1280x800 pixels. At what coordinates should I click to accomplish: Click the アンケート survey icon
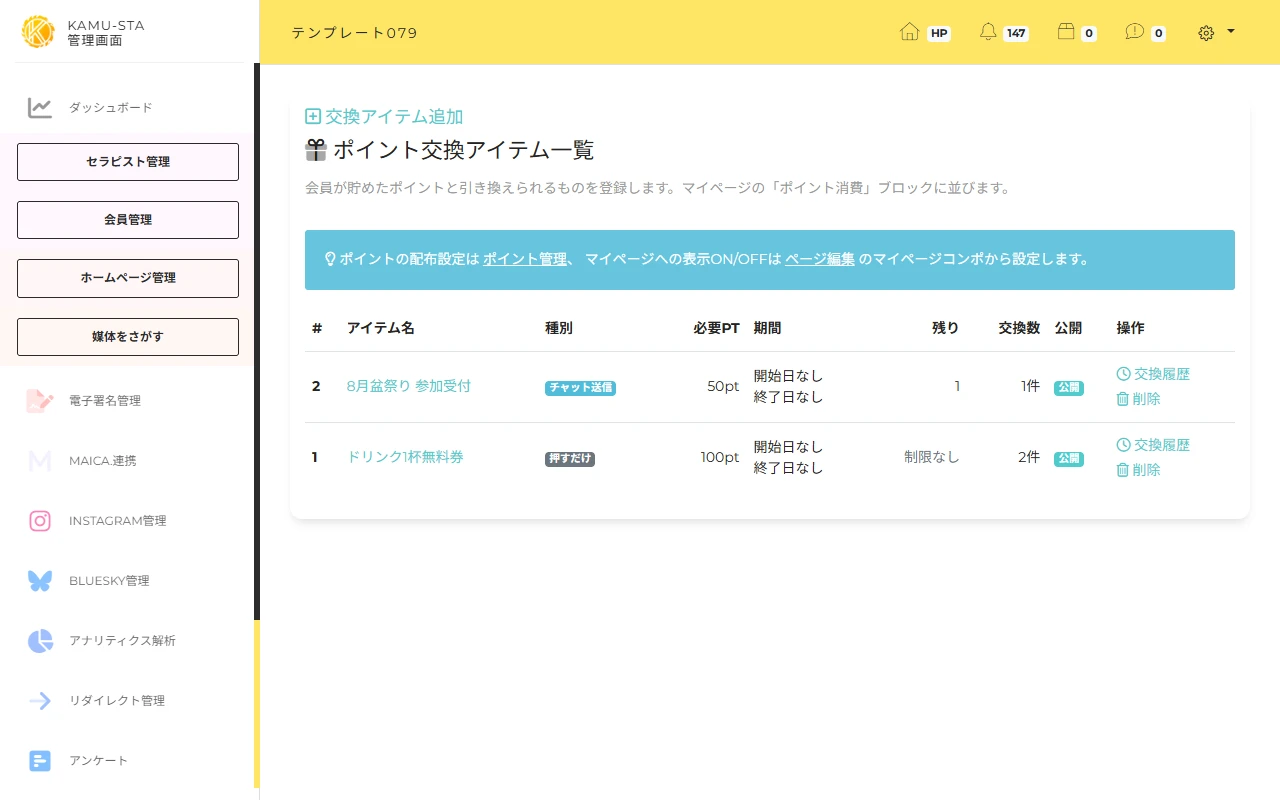tap(40, 761)
